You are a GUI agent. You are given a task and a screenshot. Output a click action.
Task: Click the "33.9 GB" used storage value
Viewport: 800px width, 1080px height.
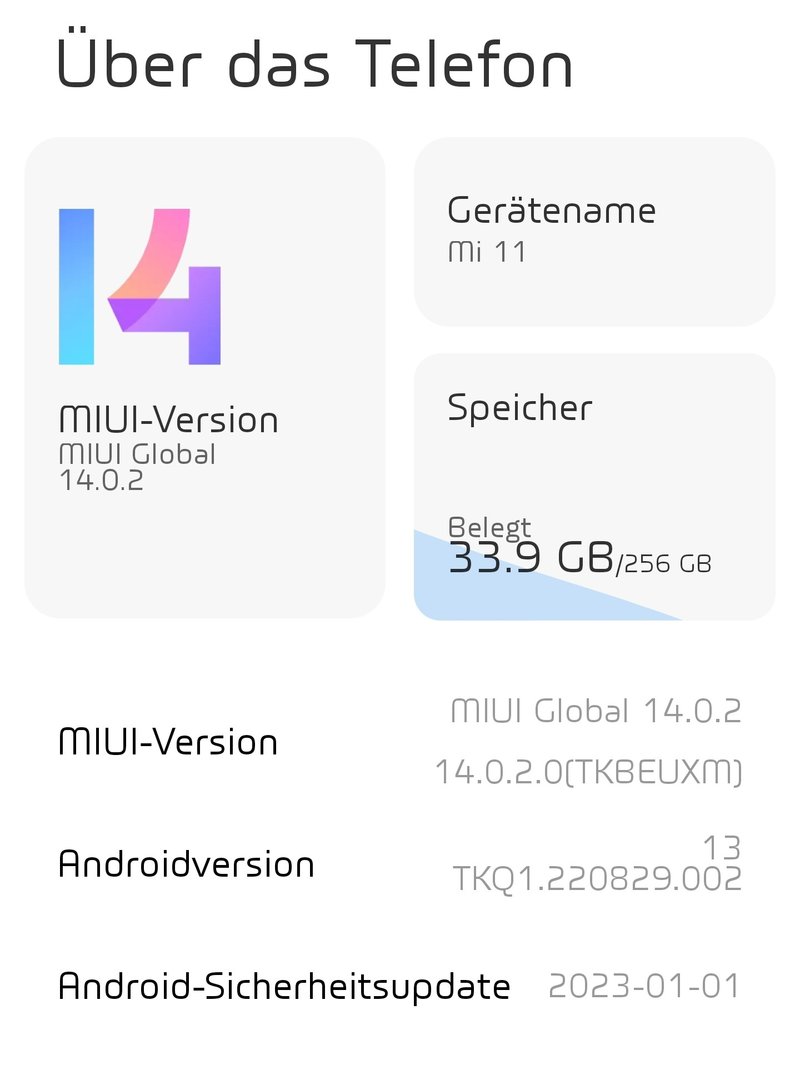click(530, 559)
